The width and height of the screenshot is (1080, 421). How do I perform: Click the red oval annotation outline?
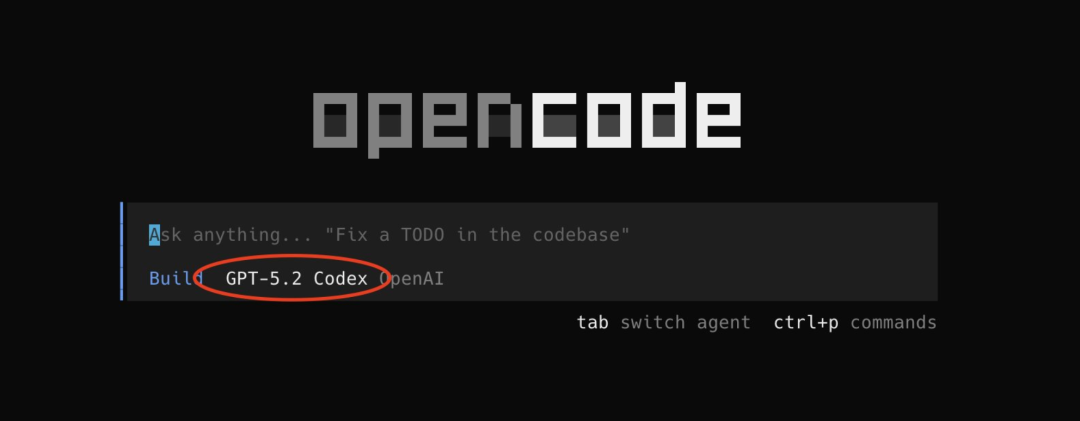(291, 277)
